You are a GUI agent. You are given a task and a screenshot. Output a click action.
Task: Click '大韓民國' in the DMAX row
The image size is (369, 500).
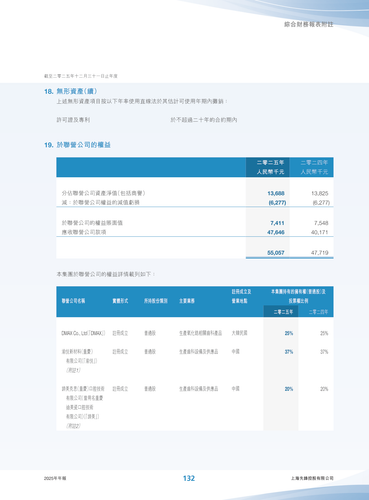(x=239, y=333)
